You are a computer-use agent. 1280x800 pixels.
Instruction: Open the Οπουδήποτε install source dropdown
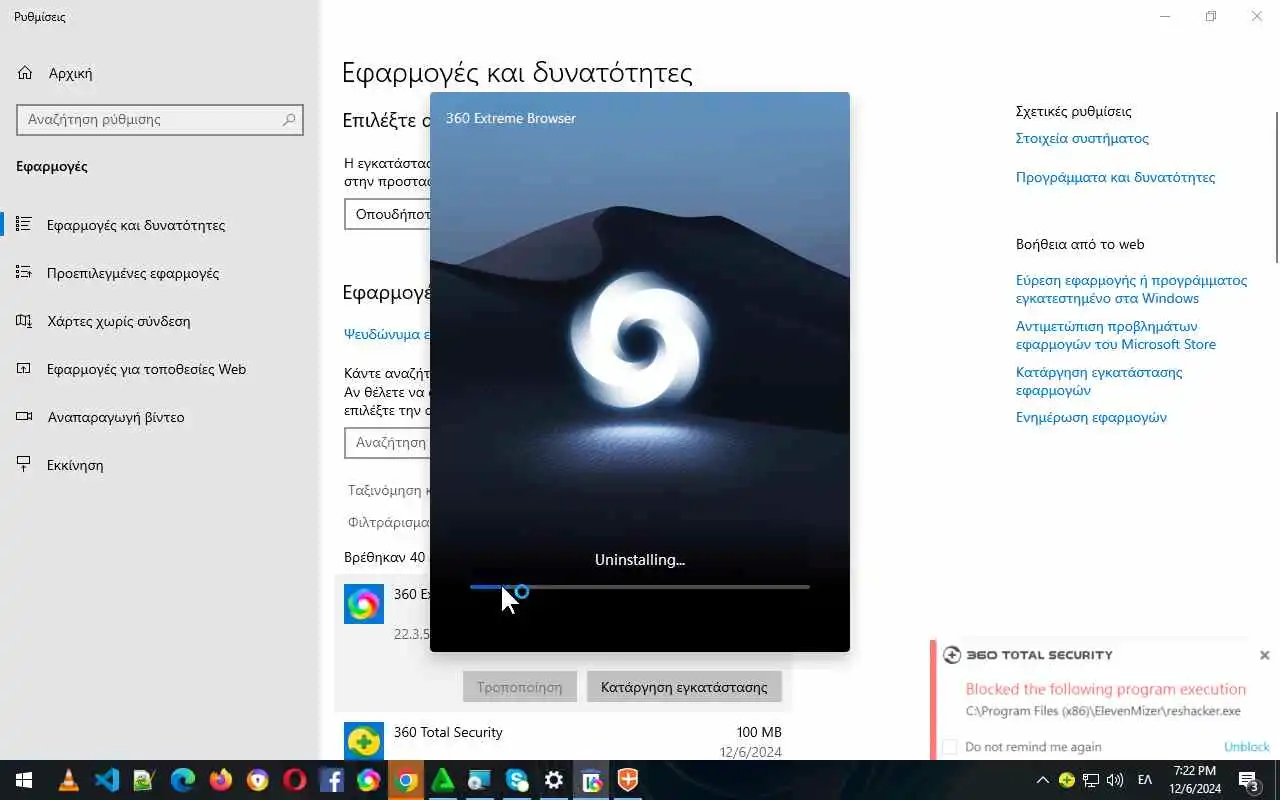pyautogui.click(x=388, y=214)
